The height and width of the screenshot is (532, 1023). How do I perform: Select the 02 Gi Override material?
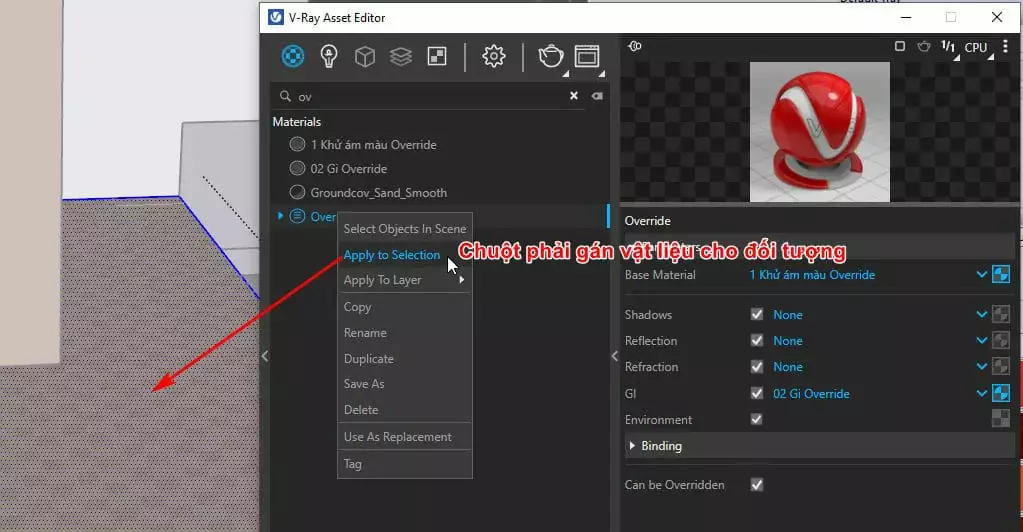coord(348,169)
